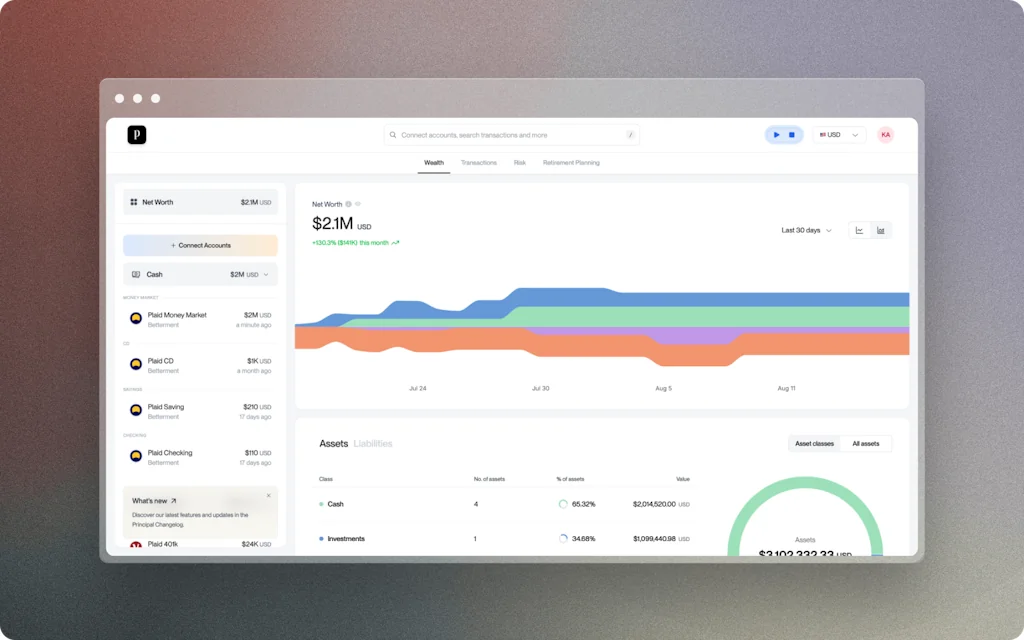Viewport: 1024px width, 640px height.
Task: Open the USD currency dropdown
Action: click(x=839, y=135)
